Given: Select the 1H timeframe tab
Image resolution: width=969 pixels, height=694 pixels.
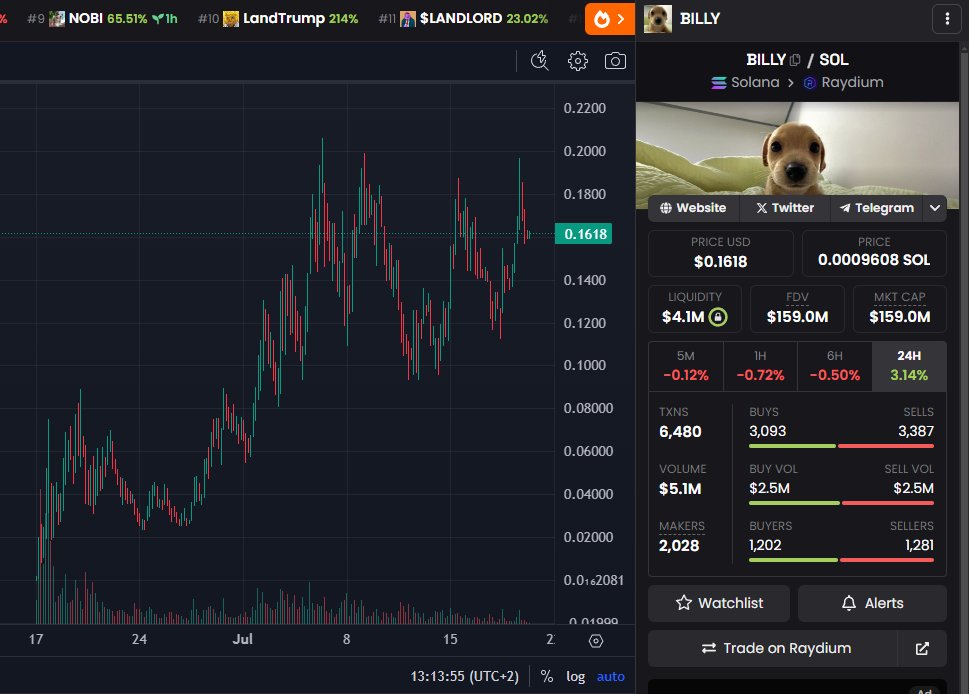Looking at the screenshot, I should pyautogui.click(x=760, y=366).
